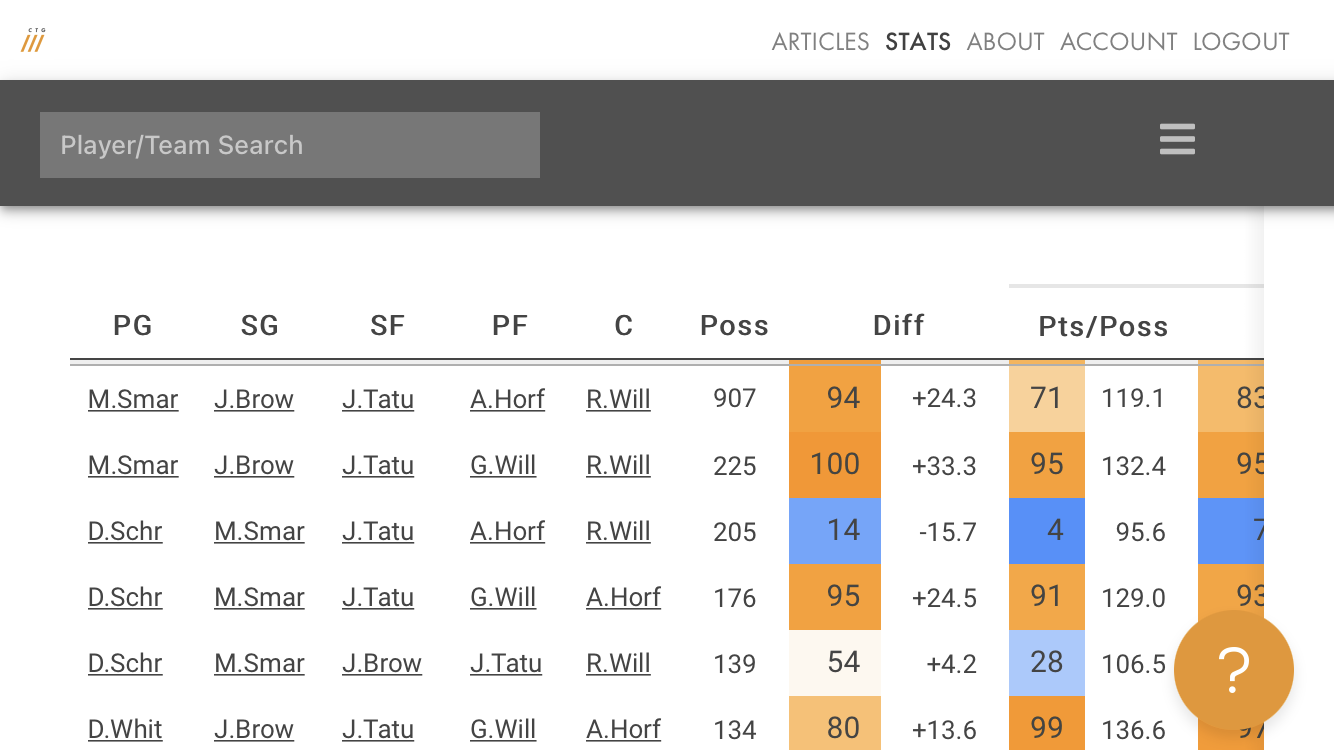Image resolution: width=1334 pixels, height=750 pixels.
Task: Go to the STATS page
Action: (x=917, y=41)
